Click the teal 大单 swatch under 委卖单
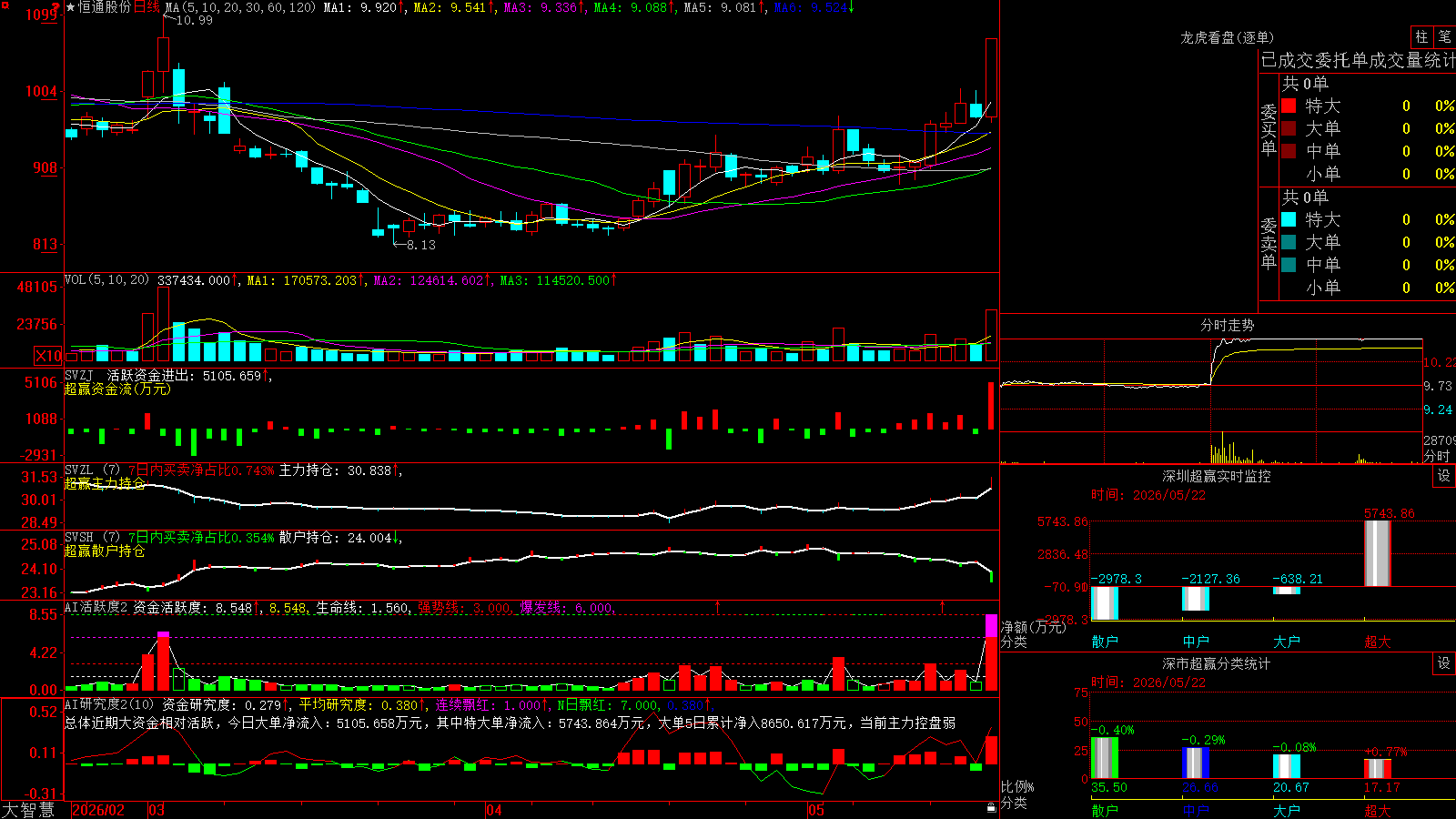The height and width of the screenshot is (819, 1456). click(x=1289, y=242)
